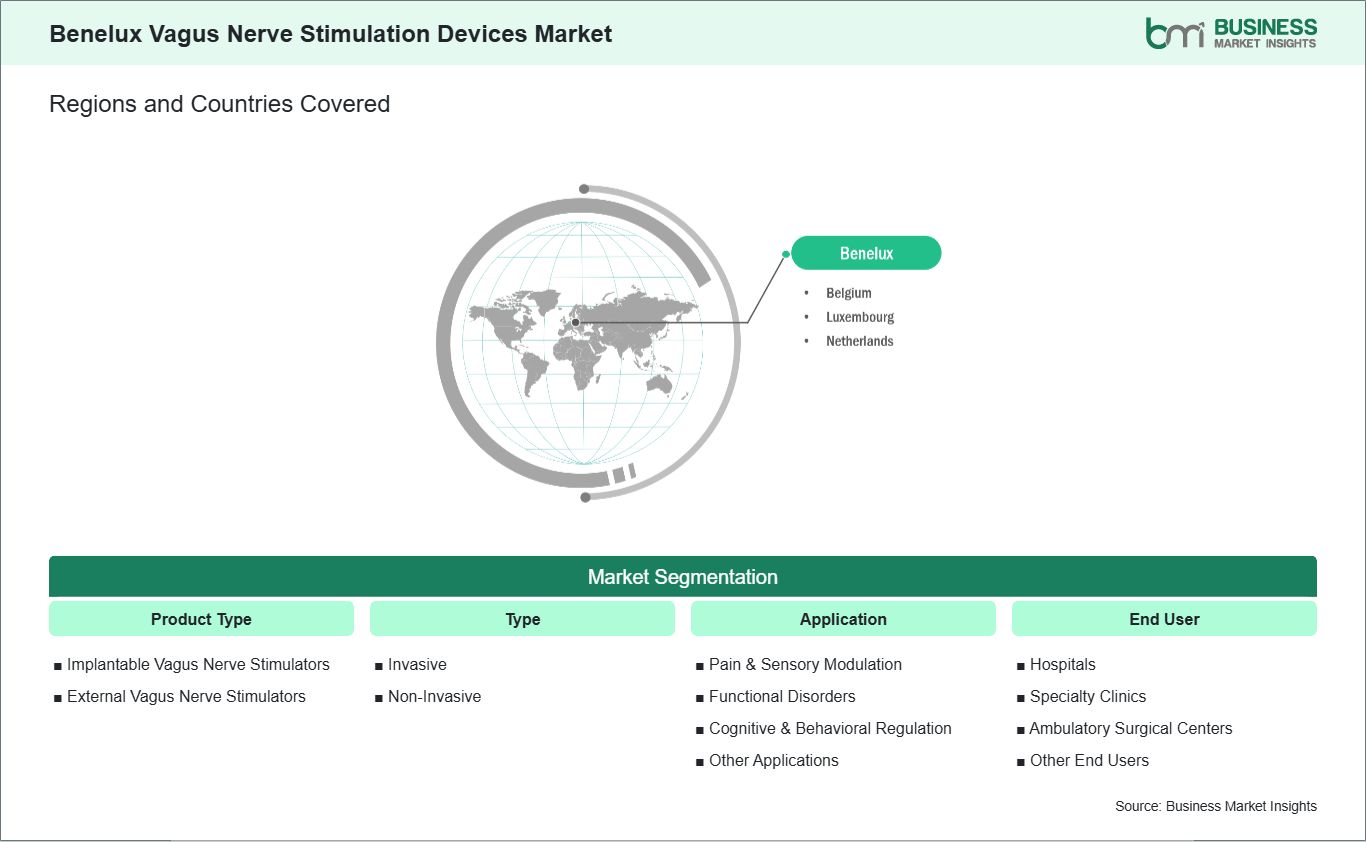Image resolution: width=1366 pixels, height=842 pixels.
Task: Click 'Belgium' in the country list
Action: [x=848, y=293]
